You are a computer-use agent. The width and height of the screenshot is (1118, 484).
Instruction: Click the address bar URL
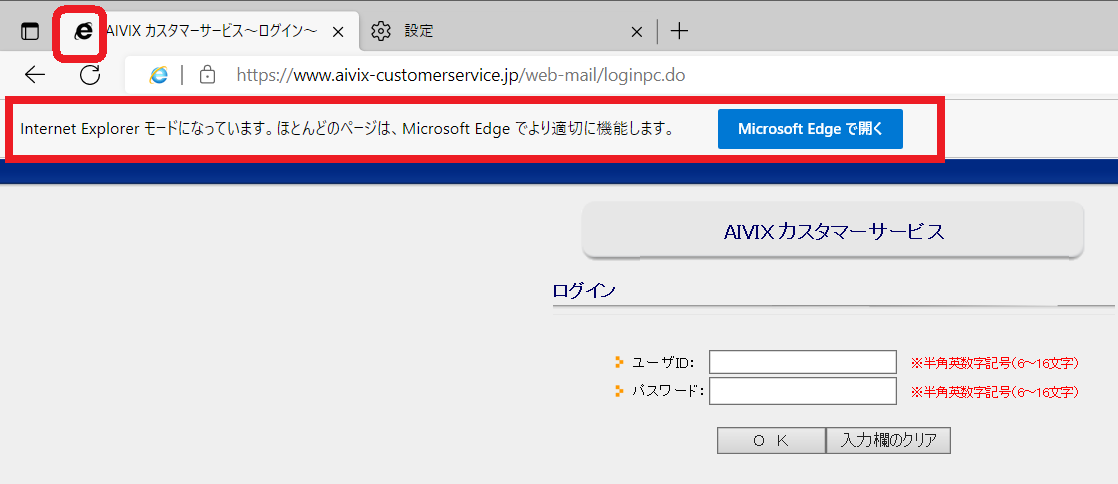tap(461, 75)
